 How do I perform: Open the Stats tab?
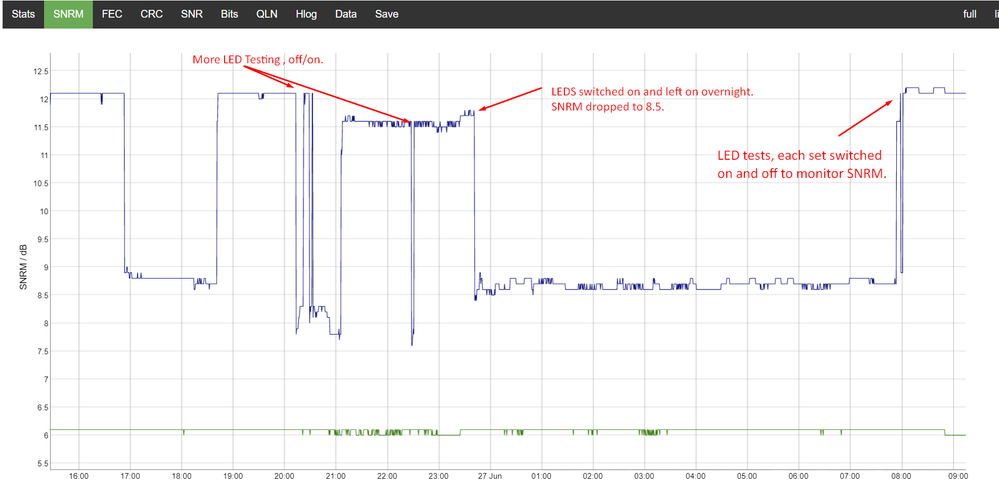coord(22,14)
